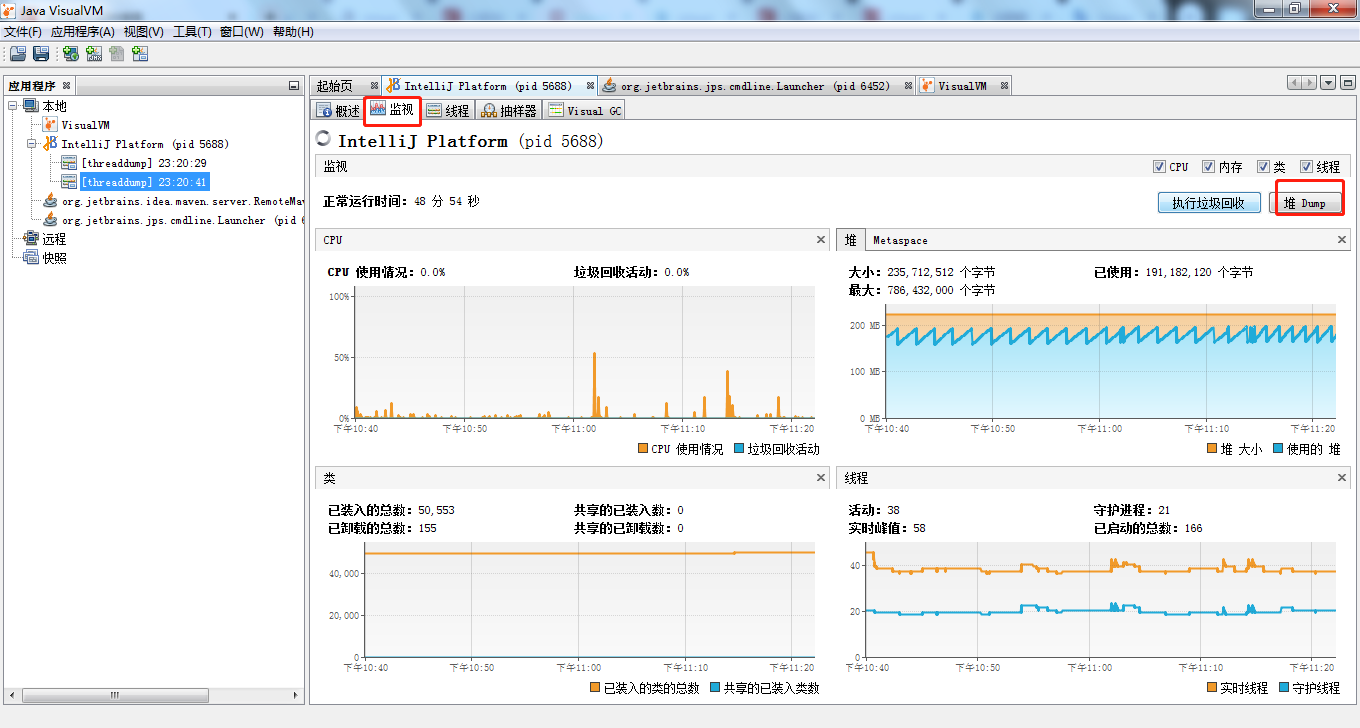Switch to the Metaspace chart tab

900,240
